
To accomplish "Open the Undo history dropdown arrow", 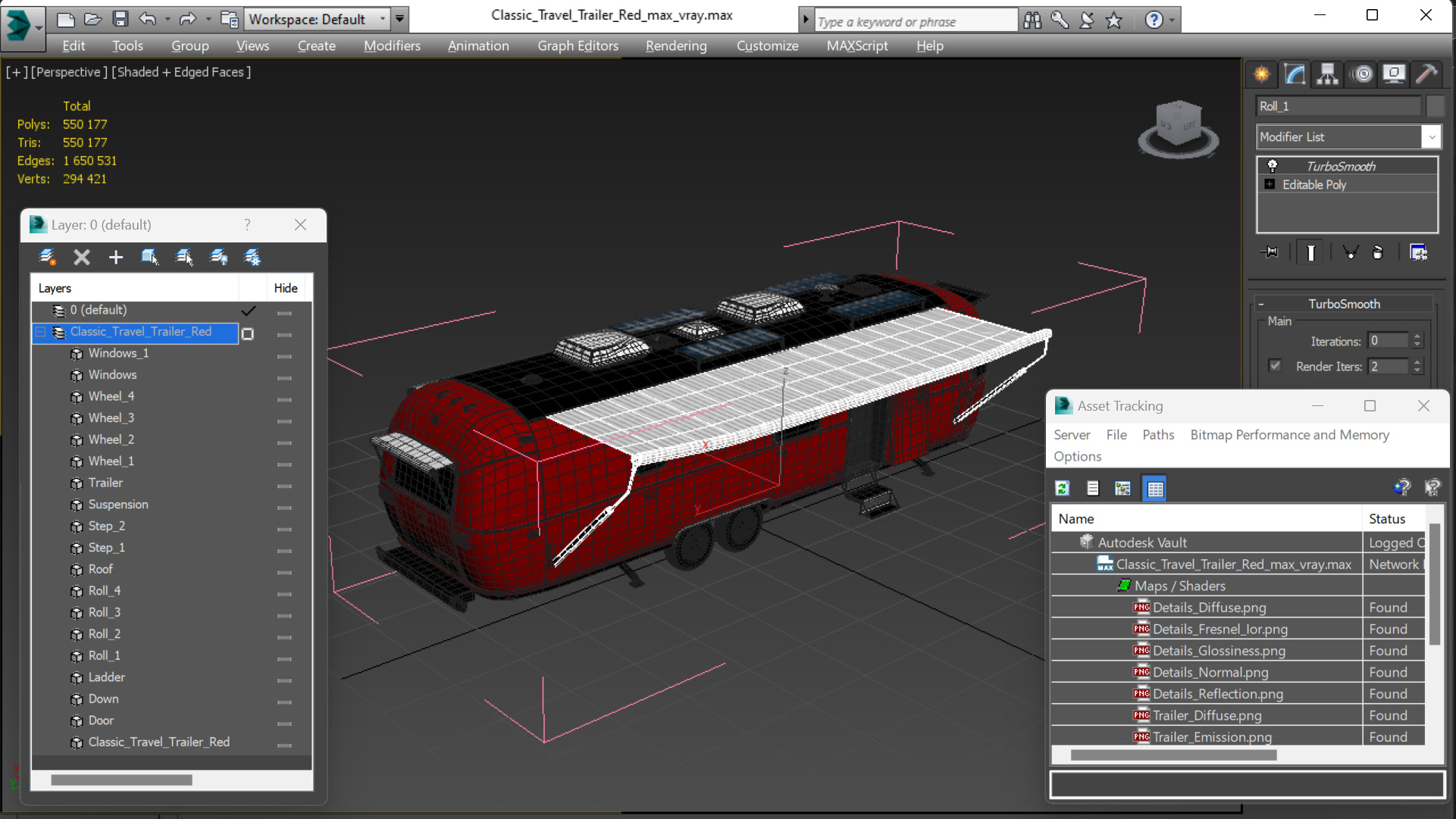I will [168, 19].
